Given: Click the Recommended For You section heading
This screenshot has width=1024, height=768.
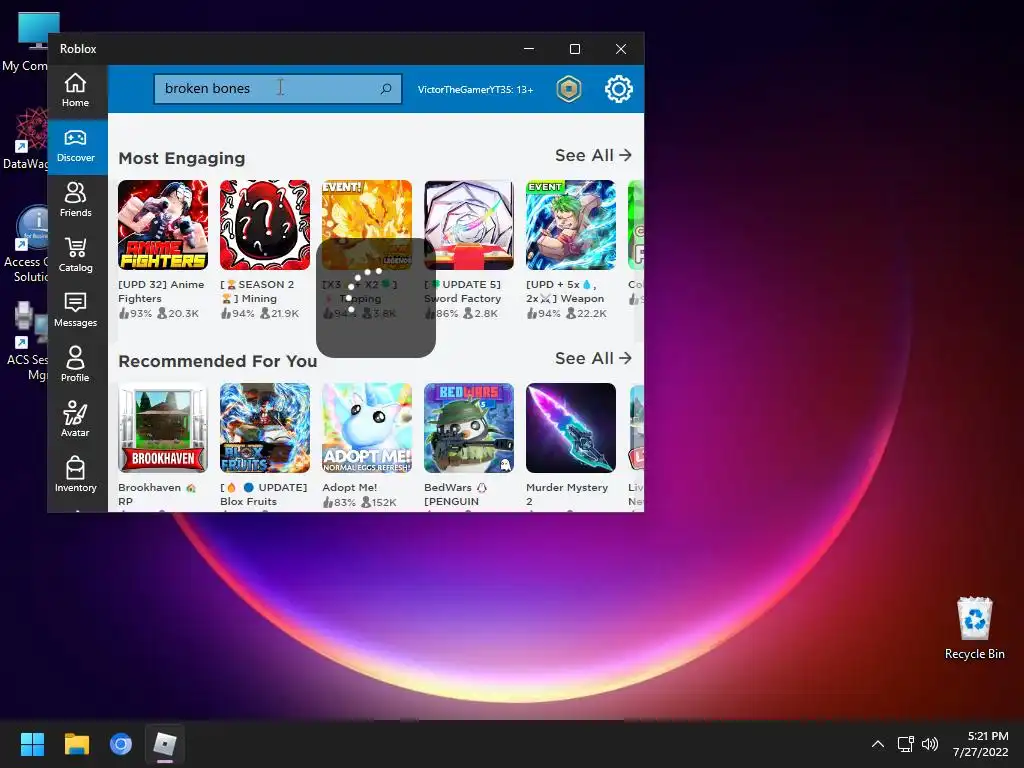Looking at the screenshot, I should (217, 361).
